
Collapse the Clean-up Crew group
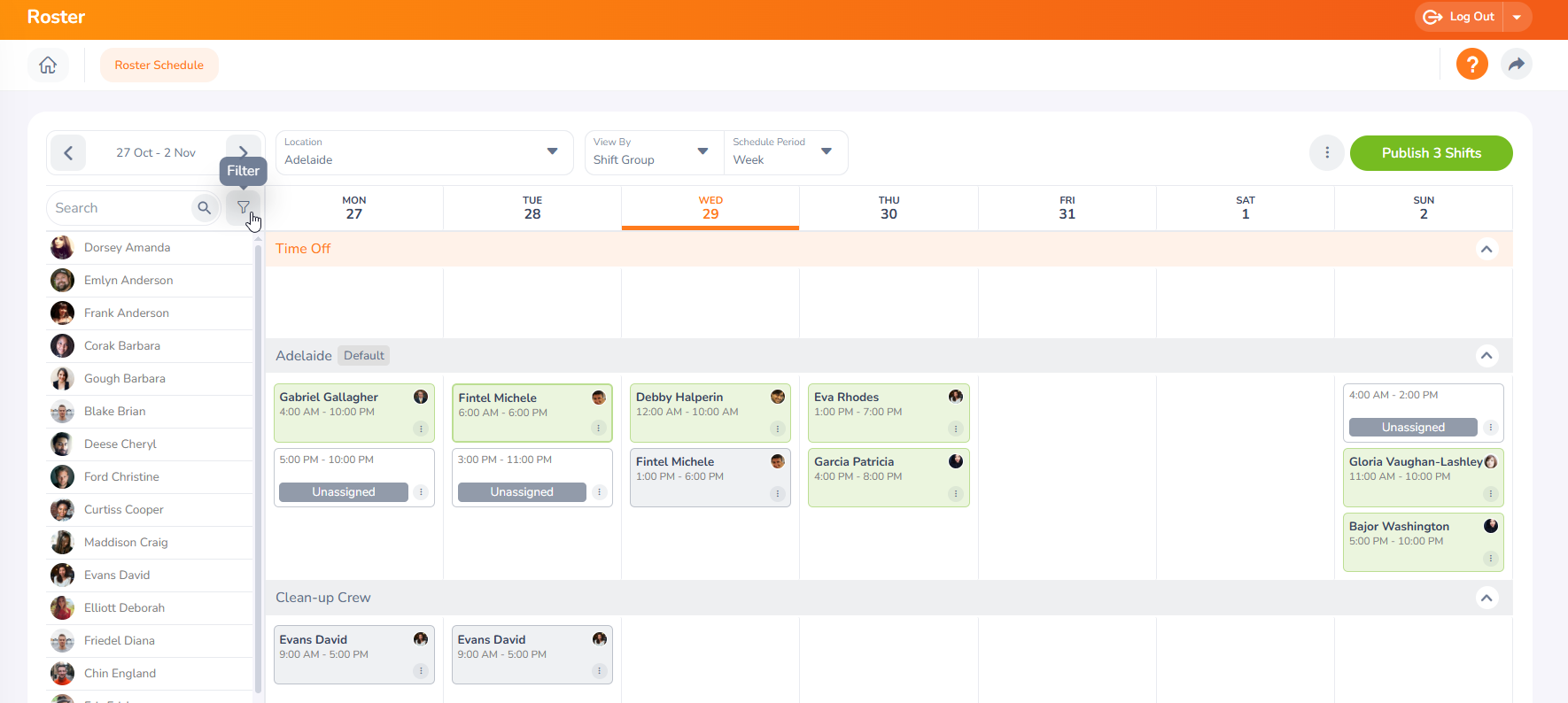coord(1486,598)
